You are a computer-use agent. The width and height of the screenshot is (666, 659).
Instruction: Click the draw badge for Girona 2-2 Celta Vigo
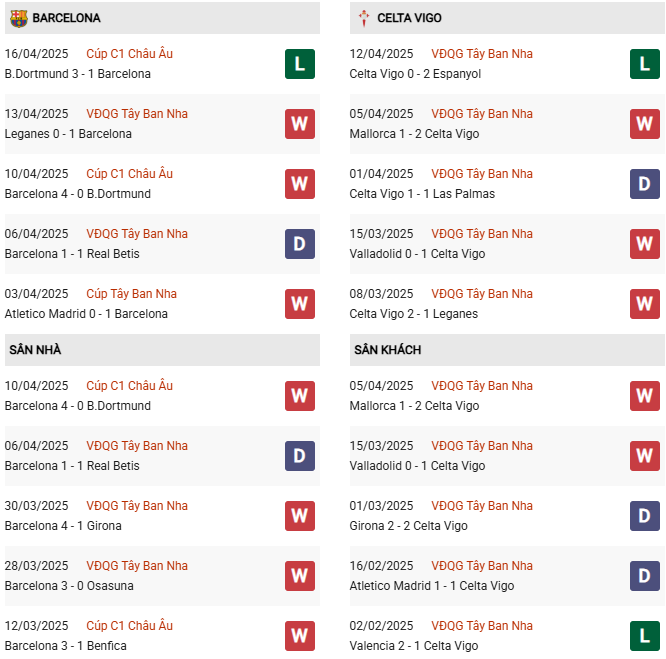[x=645, y=516]
